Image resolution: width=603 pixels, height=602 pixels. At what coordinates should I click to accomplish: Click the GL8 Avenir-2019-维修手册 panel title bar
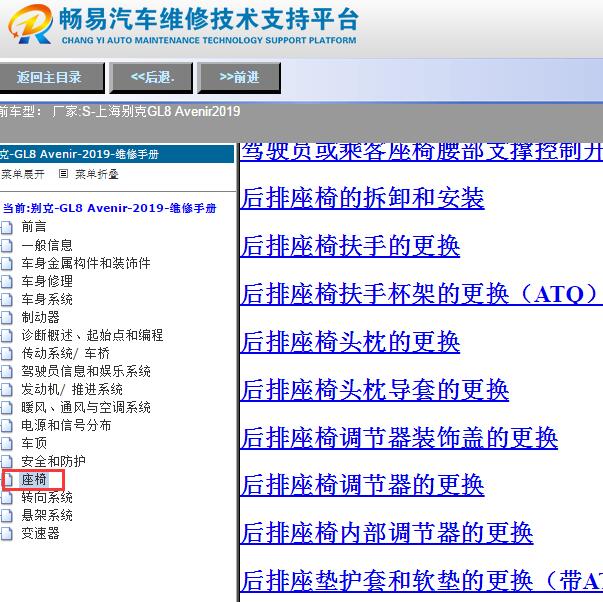[x=117, y=154]
